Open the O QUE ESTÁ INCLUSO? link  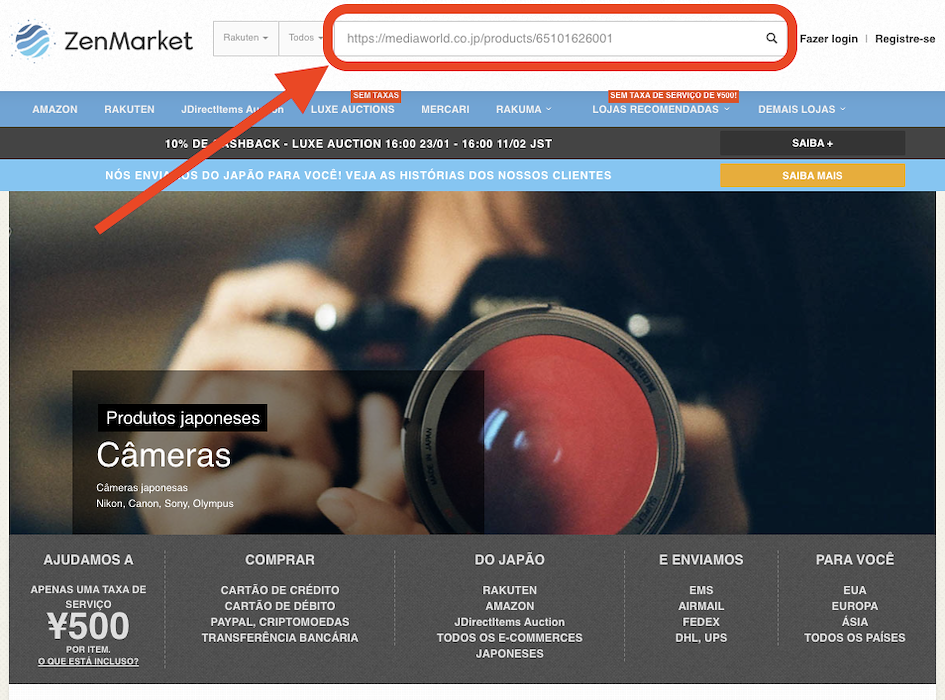click(x=89, y=661)
